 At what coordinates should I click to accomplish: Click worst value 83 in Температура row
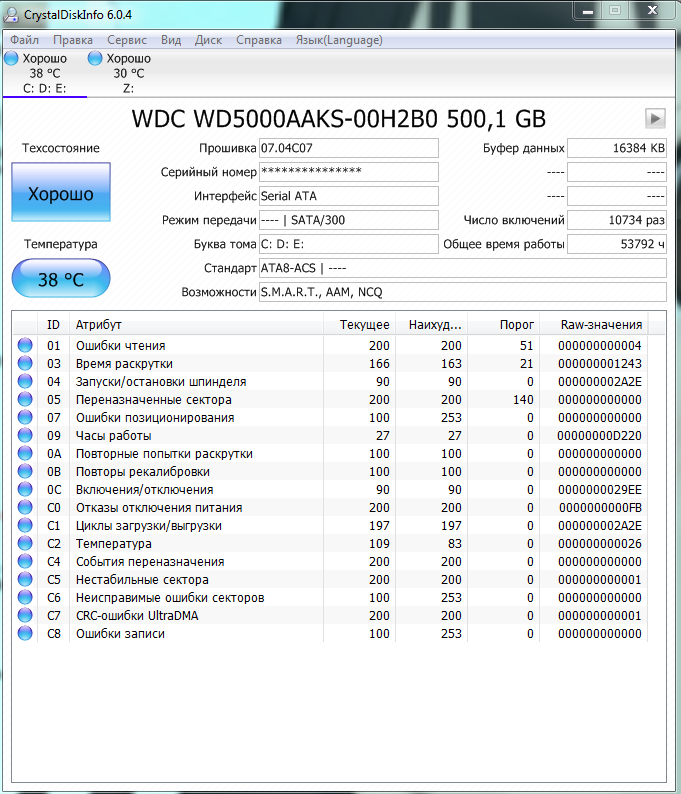[x=455, y=544]
